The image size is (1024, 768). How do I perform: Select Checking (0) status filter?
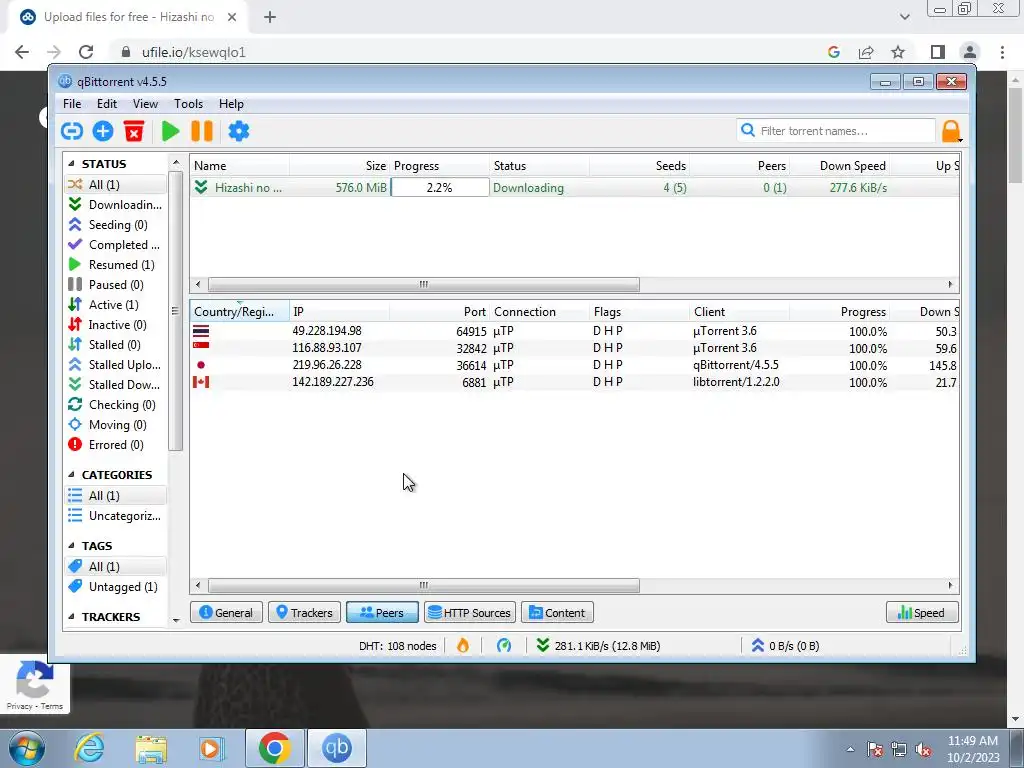115,405
